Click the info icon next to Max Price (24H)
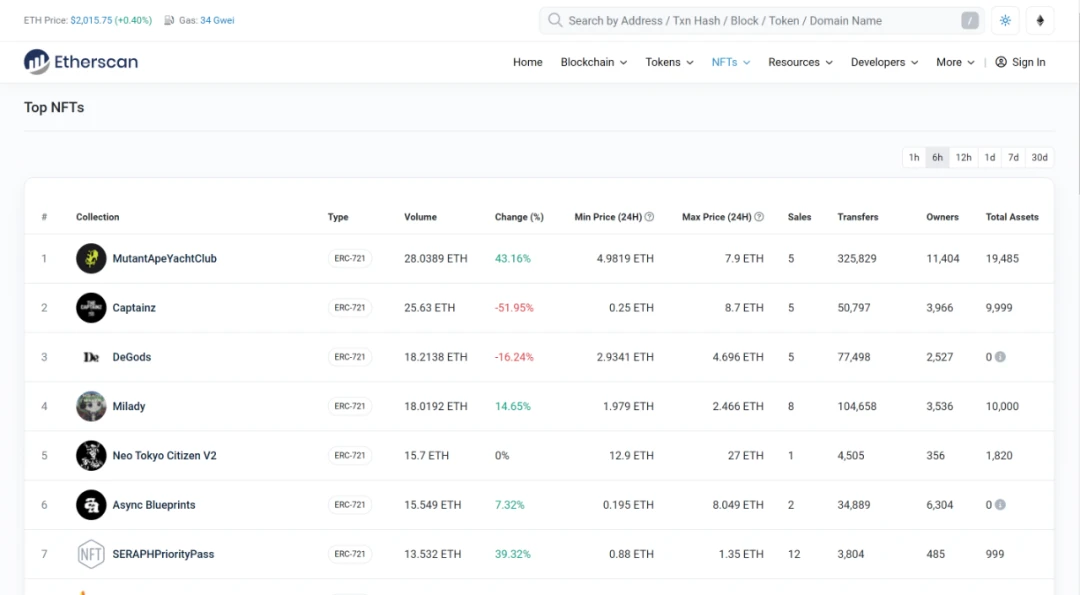The width and height of the screenshot is (1080, 595). (759, 217)
